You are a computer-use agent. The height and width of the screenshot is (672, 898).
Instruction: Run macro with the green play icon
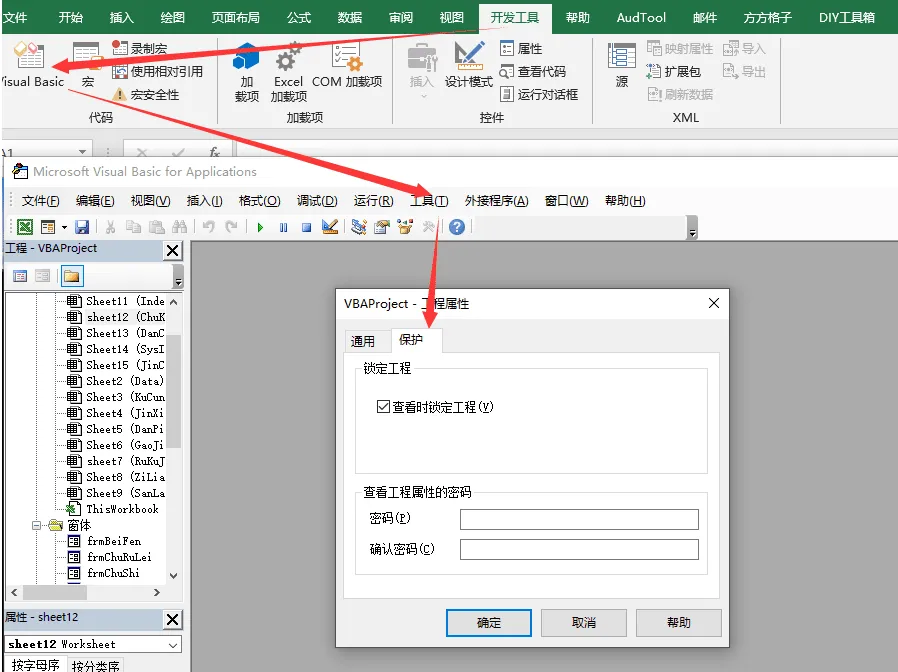[x=260, y=227]
